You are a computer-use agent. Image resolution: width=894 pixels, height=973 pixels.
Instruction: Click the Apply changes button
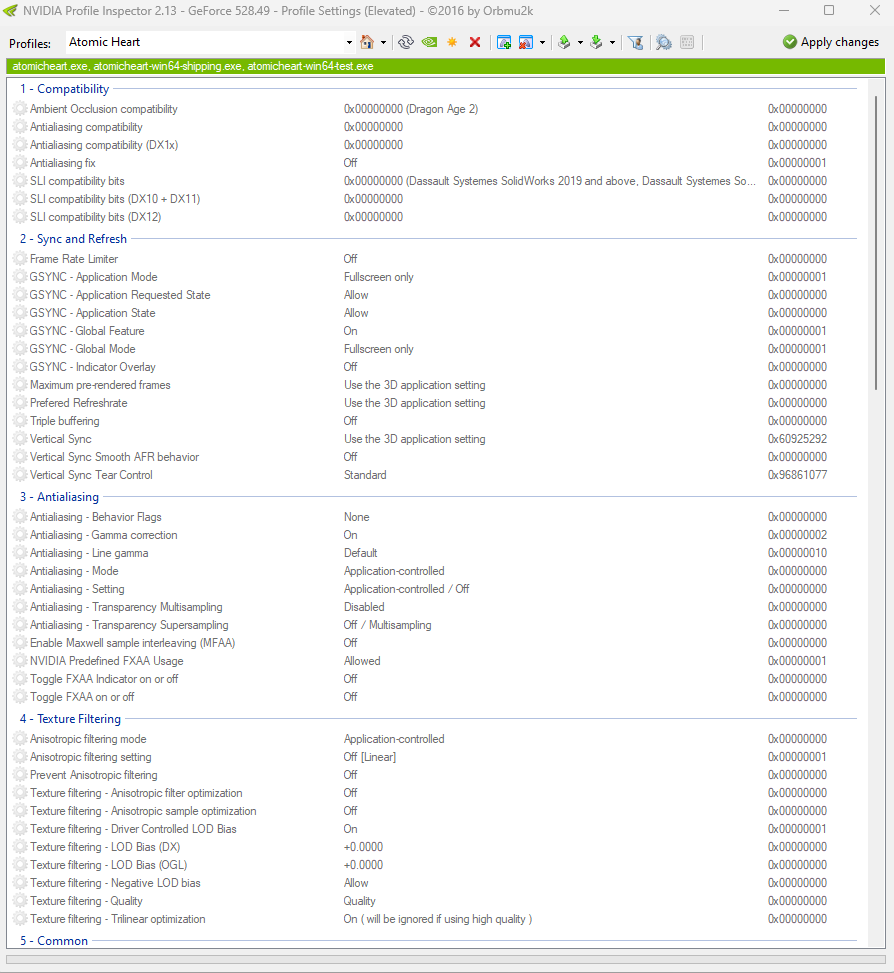pyautogui.click(x=831, y=42)
